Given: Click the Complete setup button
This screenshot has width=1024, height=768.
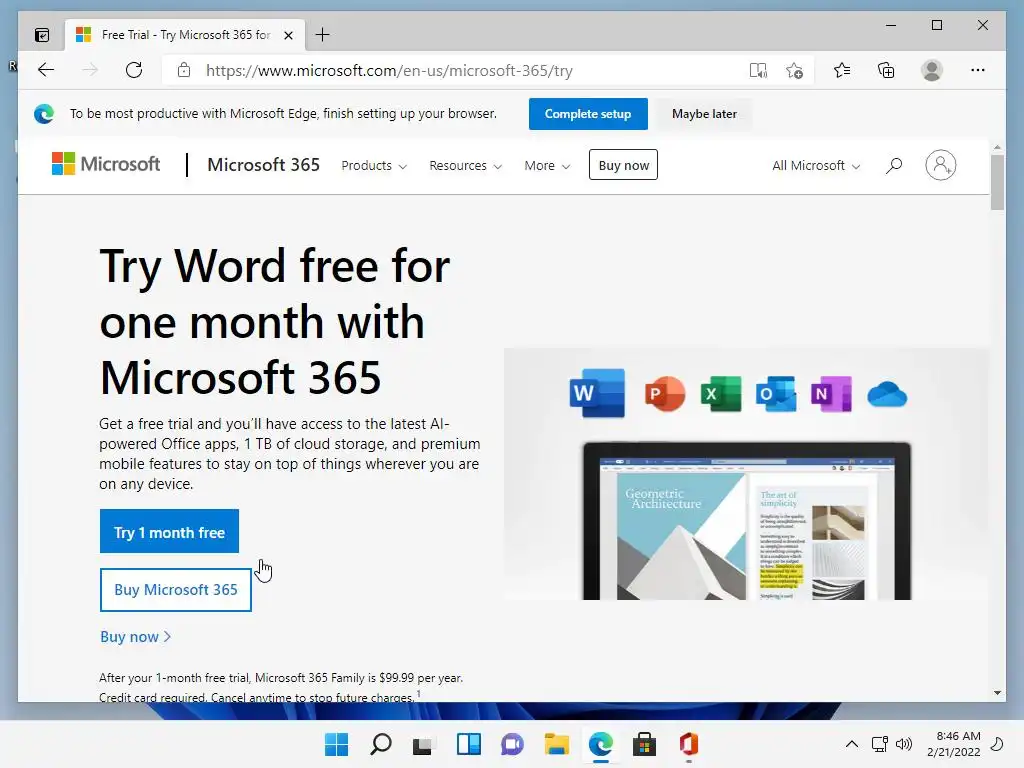Looking at the screenshot, I should click(588, 114).
